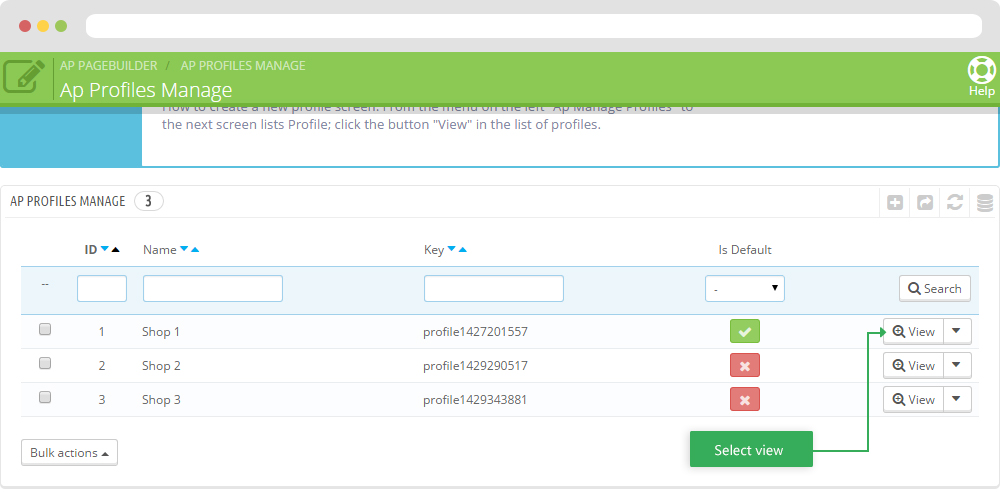The height and width of the screenshot is (492, 1000).
Task: Click the refresh list icon
Action: coord(955,202)
